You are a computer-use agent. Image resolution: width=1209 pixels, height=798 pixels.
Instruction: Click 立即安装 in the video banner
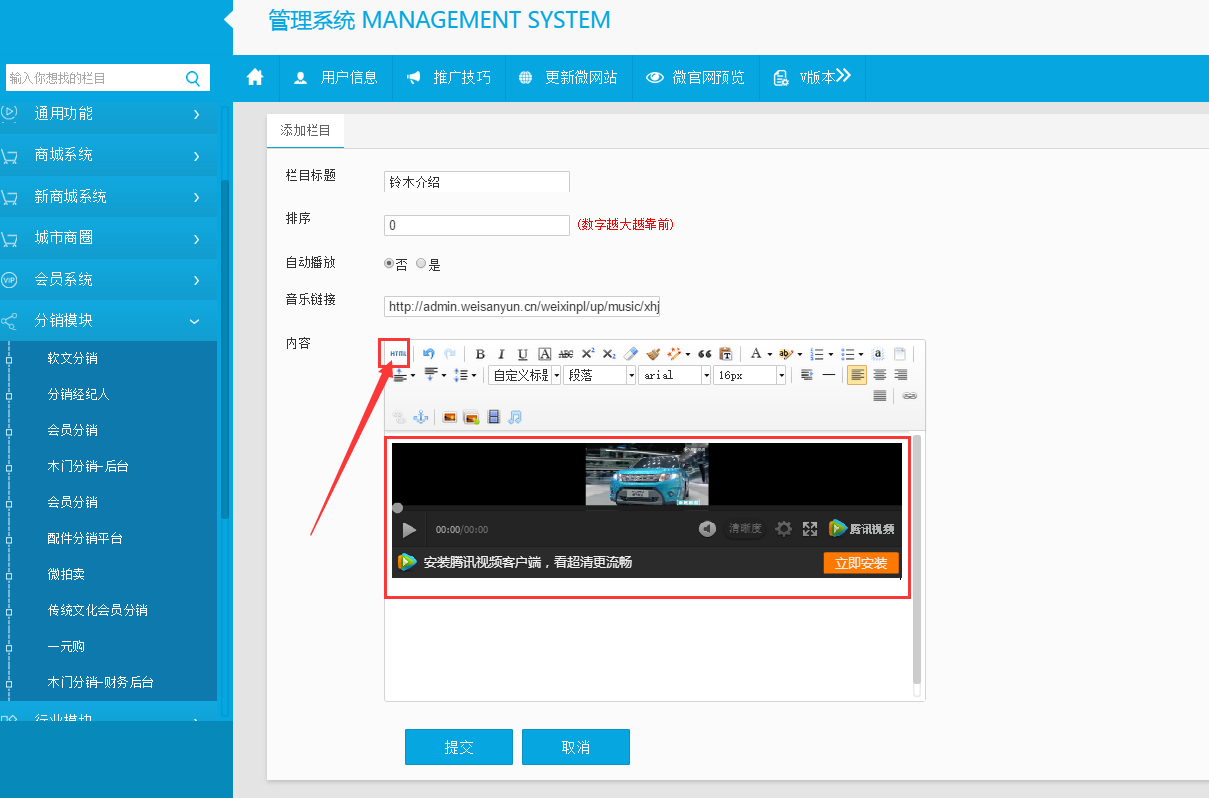coord(861,563)
